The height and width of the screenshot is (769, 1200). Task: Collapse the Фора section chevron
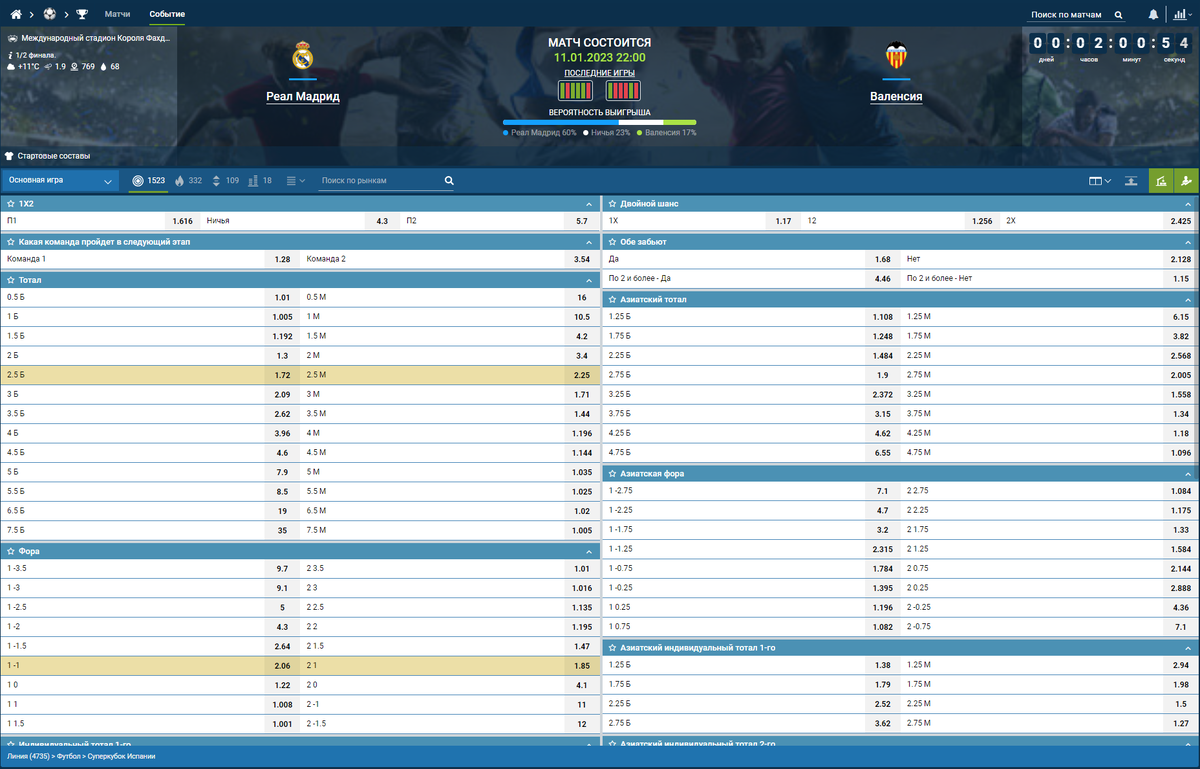(x=588, y=551)
